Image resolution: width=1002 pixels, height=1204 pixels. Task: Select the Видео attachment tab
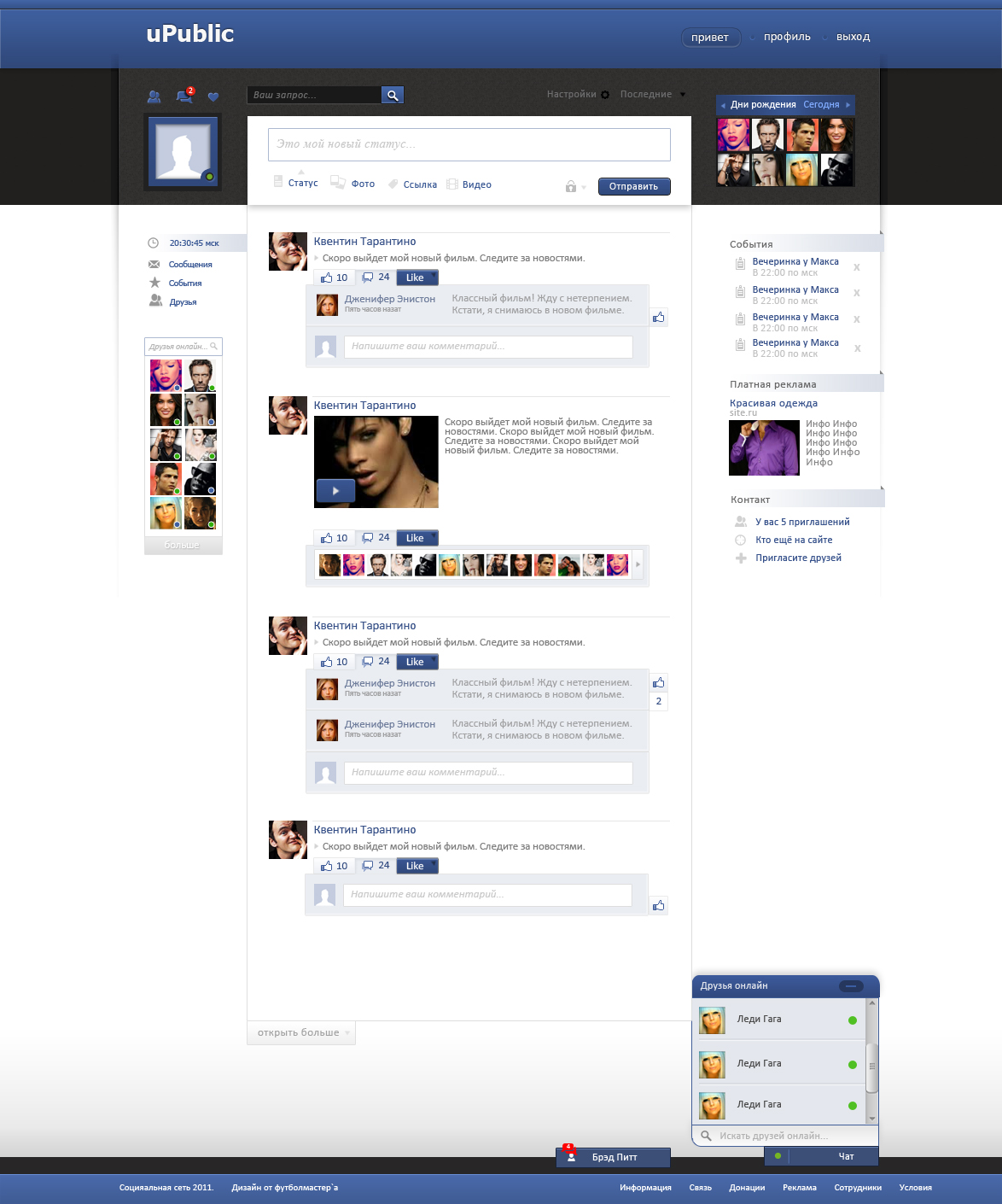pos(476,184)
